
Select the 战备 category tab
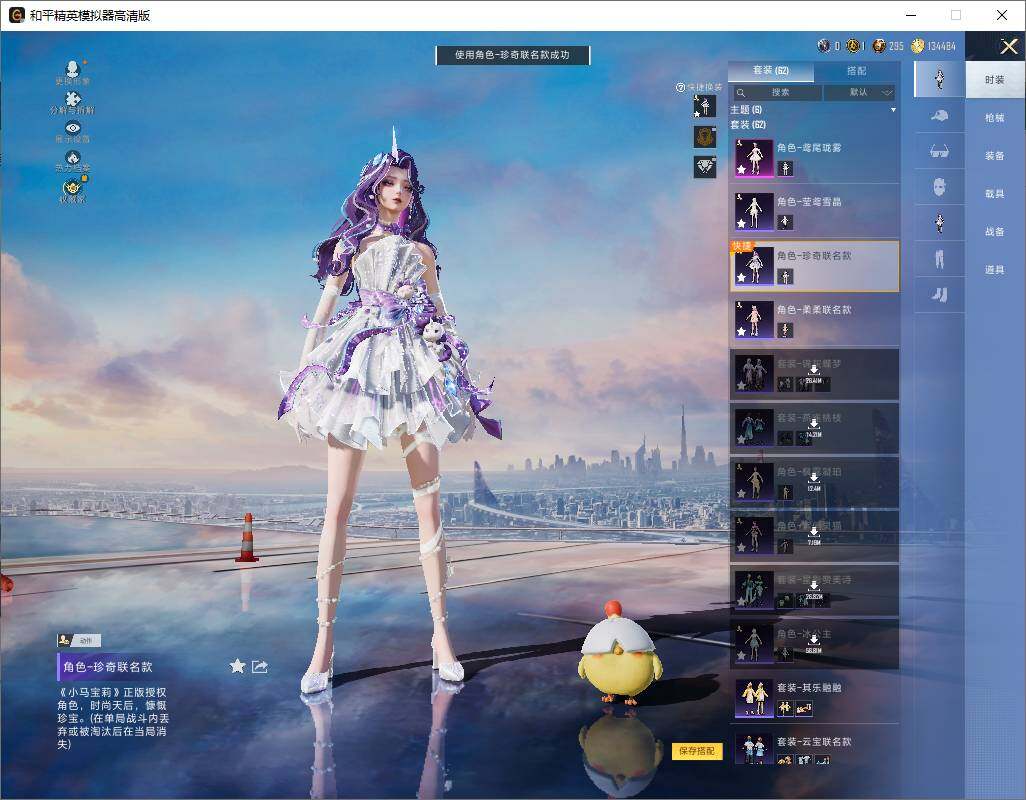pyautogui.click(x=995, y=232)
